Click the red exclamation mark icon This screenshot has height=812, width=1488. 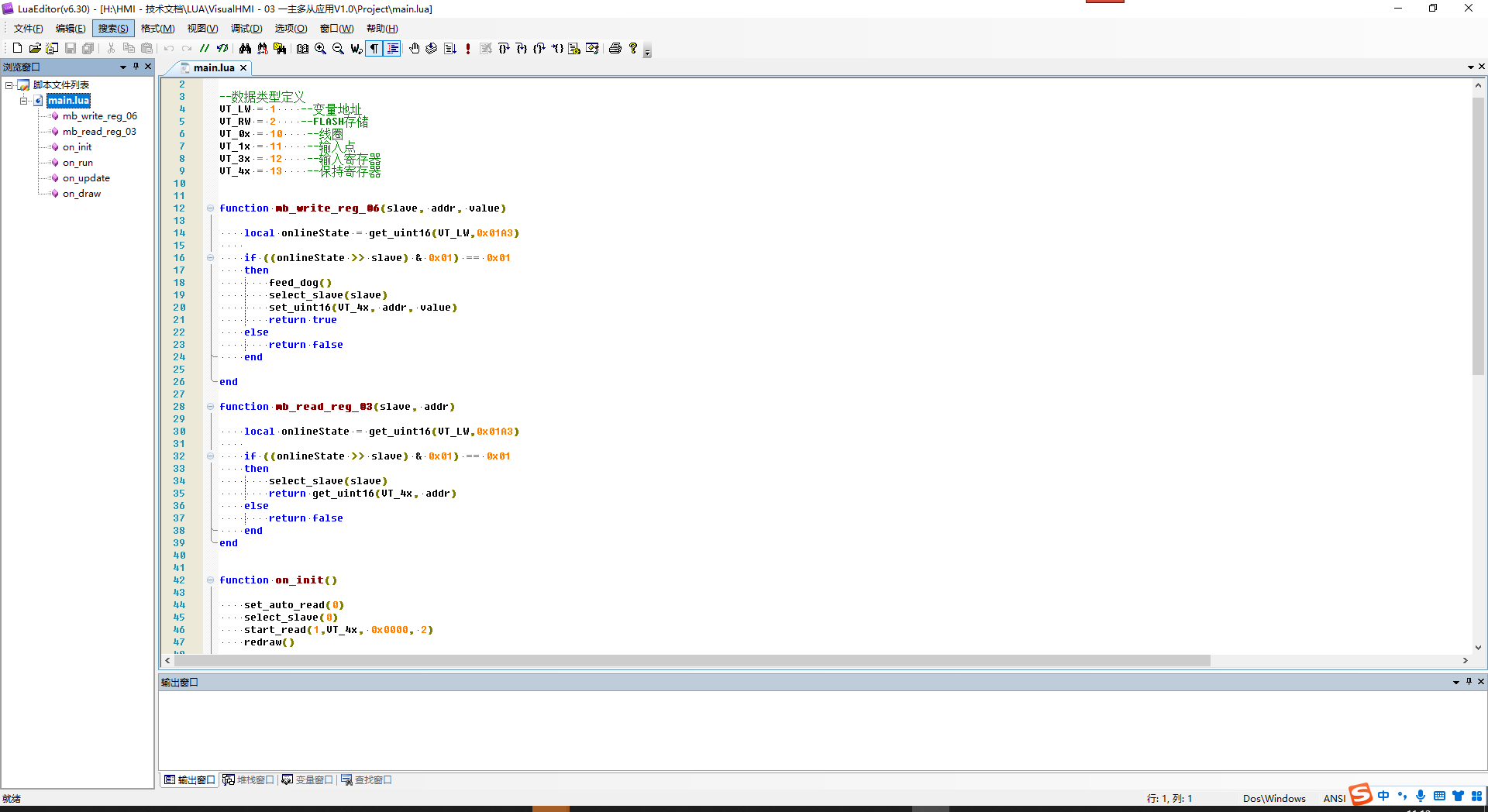tap(468, 48)
